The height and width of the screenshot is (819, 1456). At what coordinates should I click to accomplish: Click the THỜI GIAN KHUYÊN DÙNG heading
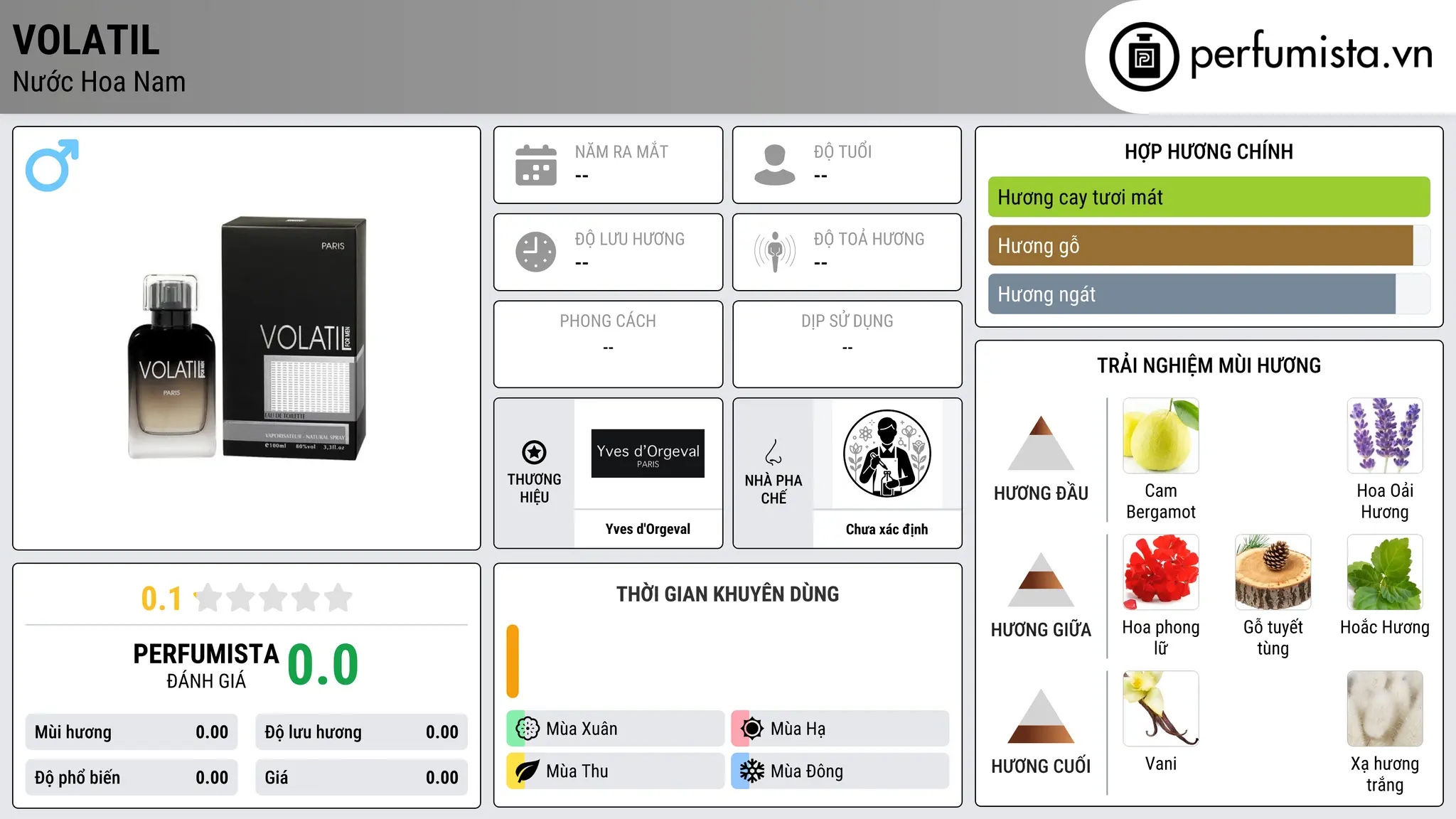(727, 594)
